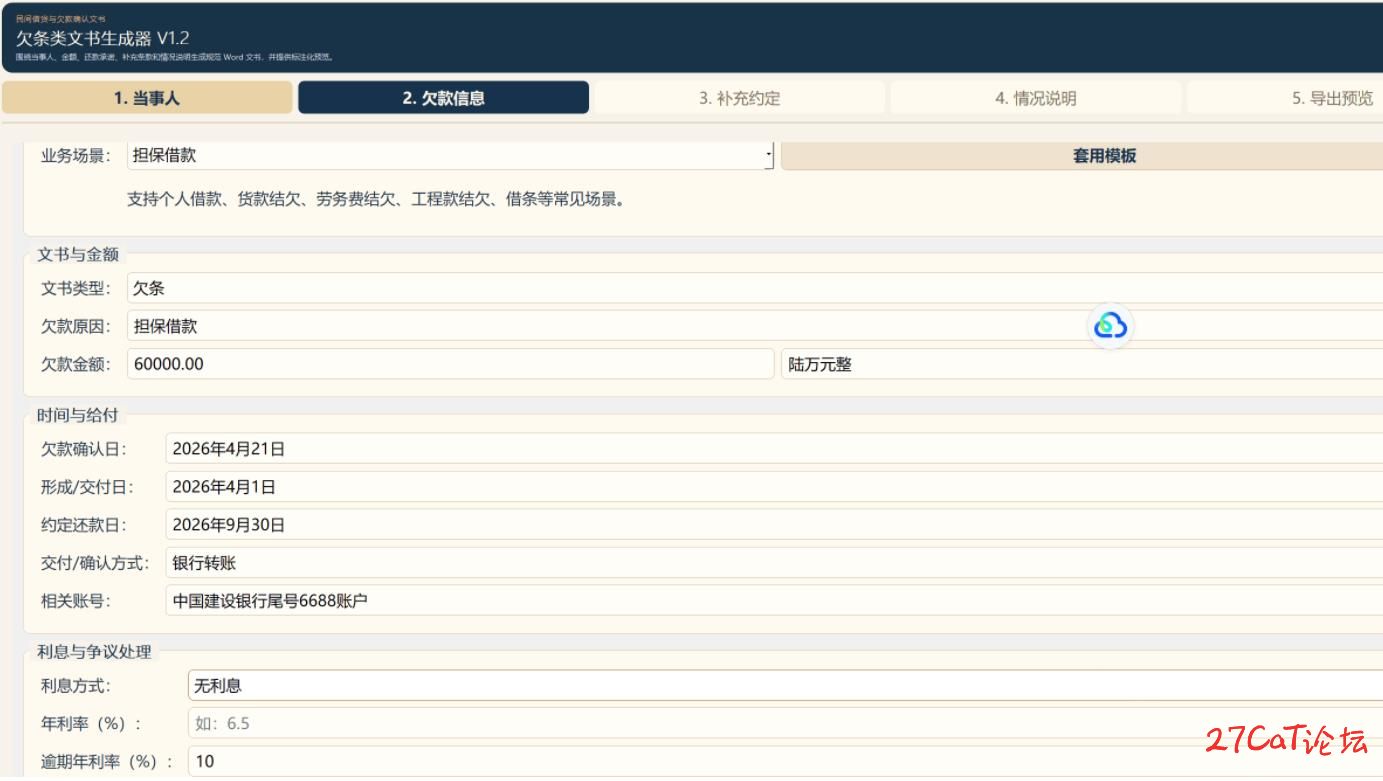Select the 约定还款日 date field
The height and width of the screenshot is (781, 1383).
click(x=772, y=525)
